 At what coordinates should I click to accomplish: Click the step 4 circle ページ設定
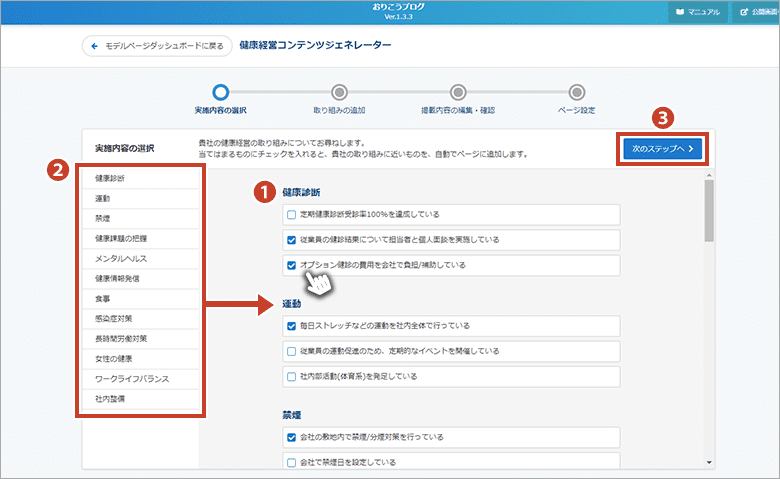tap(577, 92)
